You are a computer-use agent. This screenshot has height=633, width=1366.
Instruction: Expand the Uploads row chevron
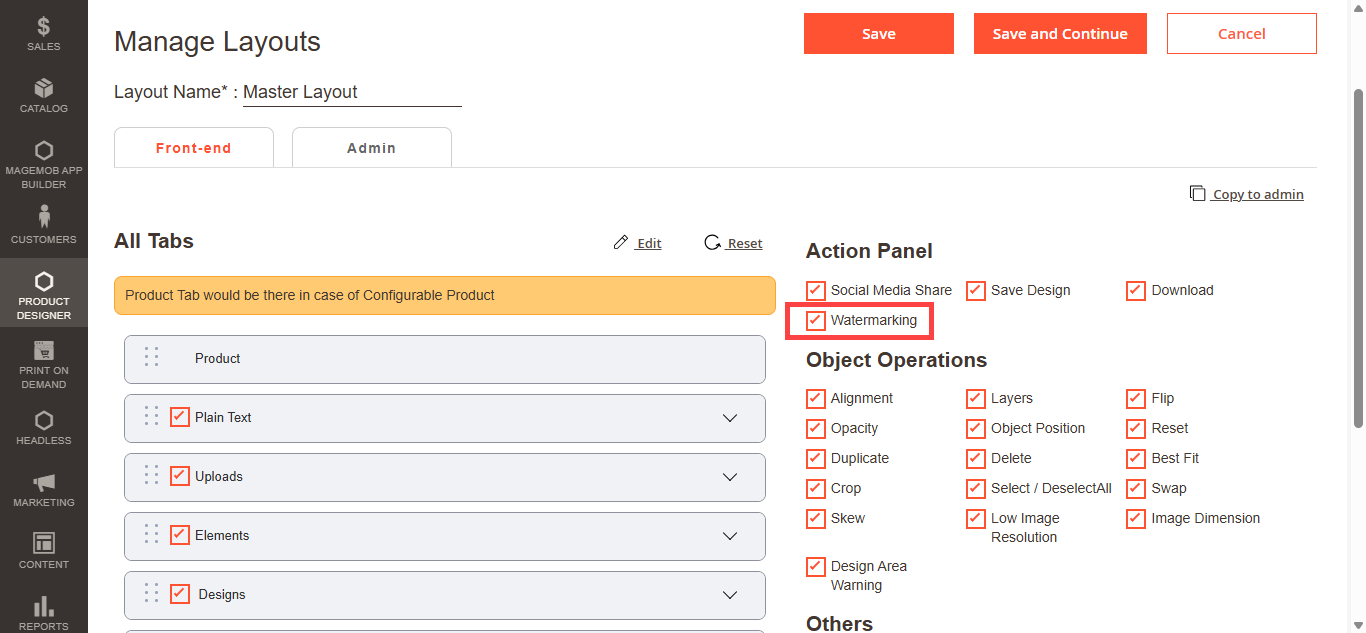click(730, 477)
